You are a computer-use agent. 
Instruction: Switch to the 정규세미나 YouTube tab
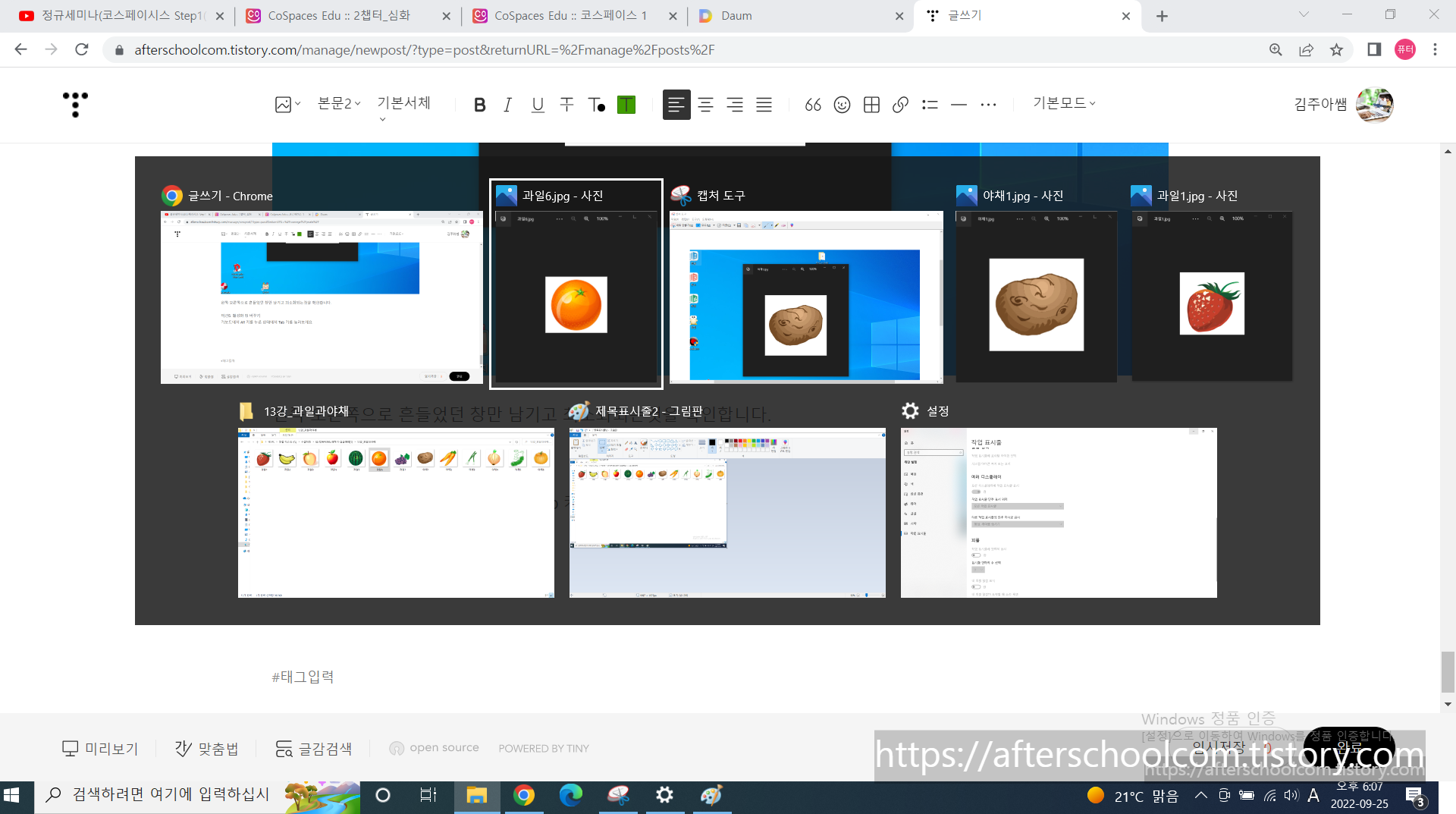pyautogui.click(x=121, y=16)
